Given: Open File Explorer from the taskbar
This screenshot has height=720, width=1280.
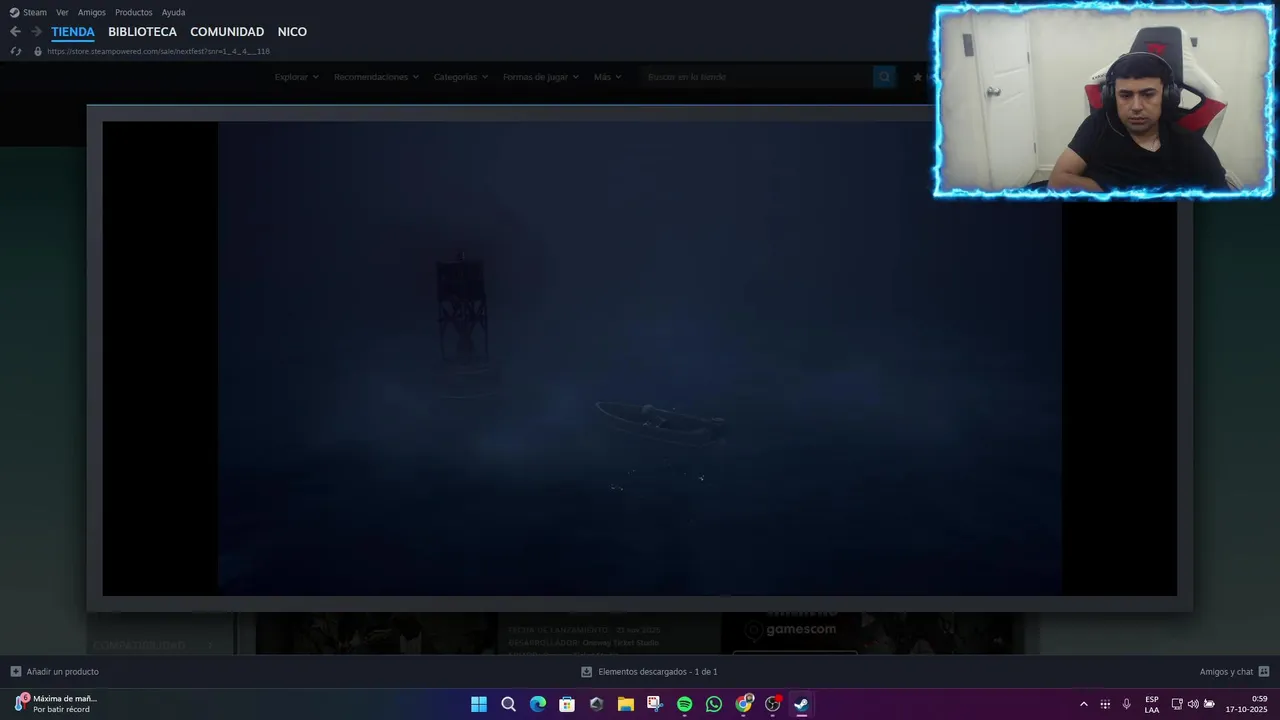Looking at the screenshot, I should coord(626,704).
